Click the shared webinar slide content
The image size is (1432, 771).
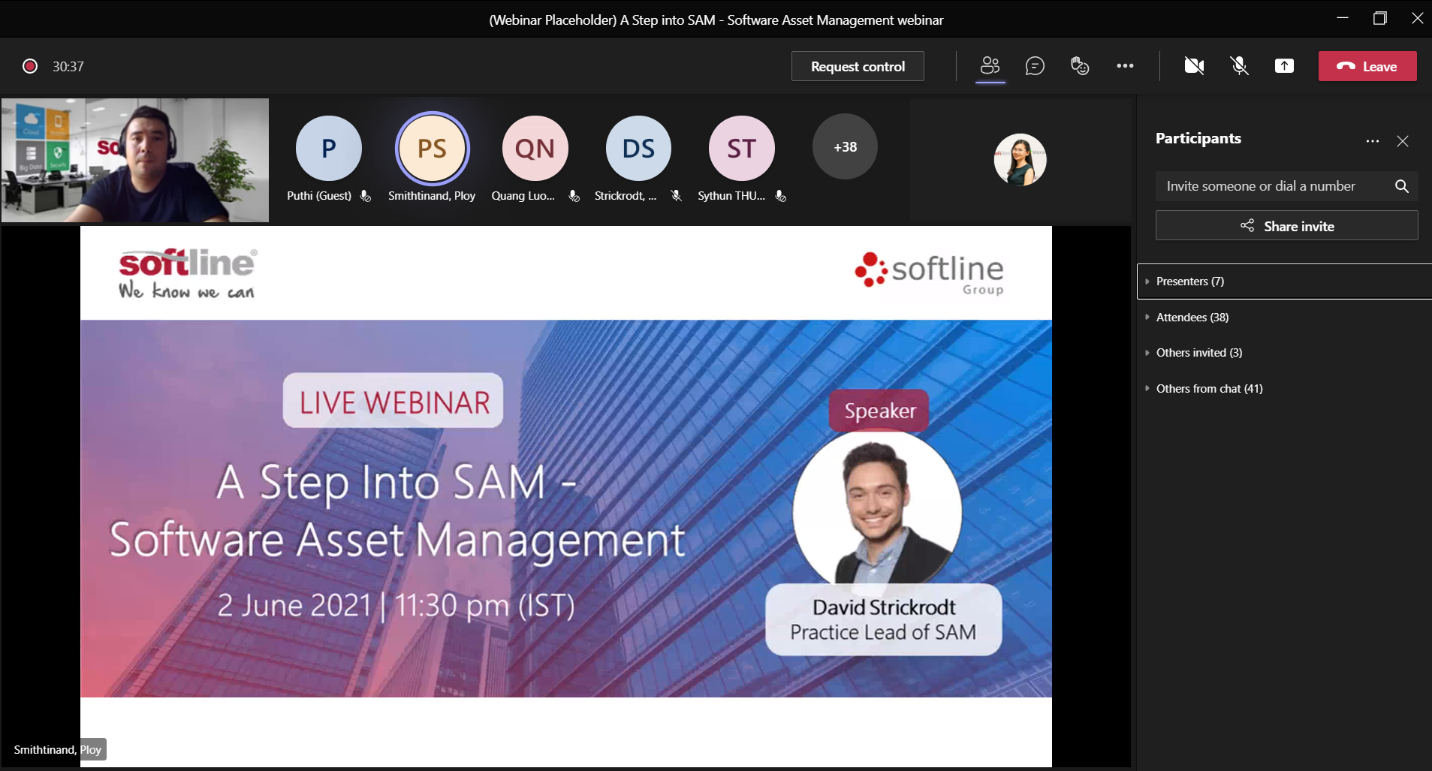(x=566, y=496)
